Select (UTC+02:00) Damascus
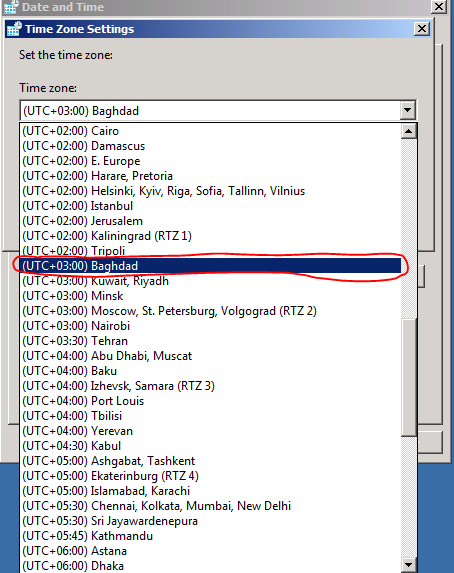Viewport: 454px width, 573px height. (x=211, y=146)
